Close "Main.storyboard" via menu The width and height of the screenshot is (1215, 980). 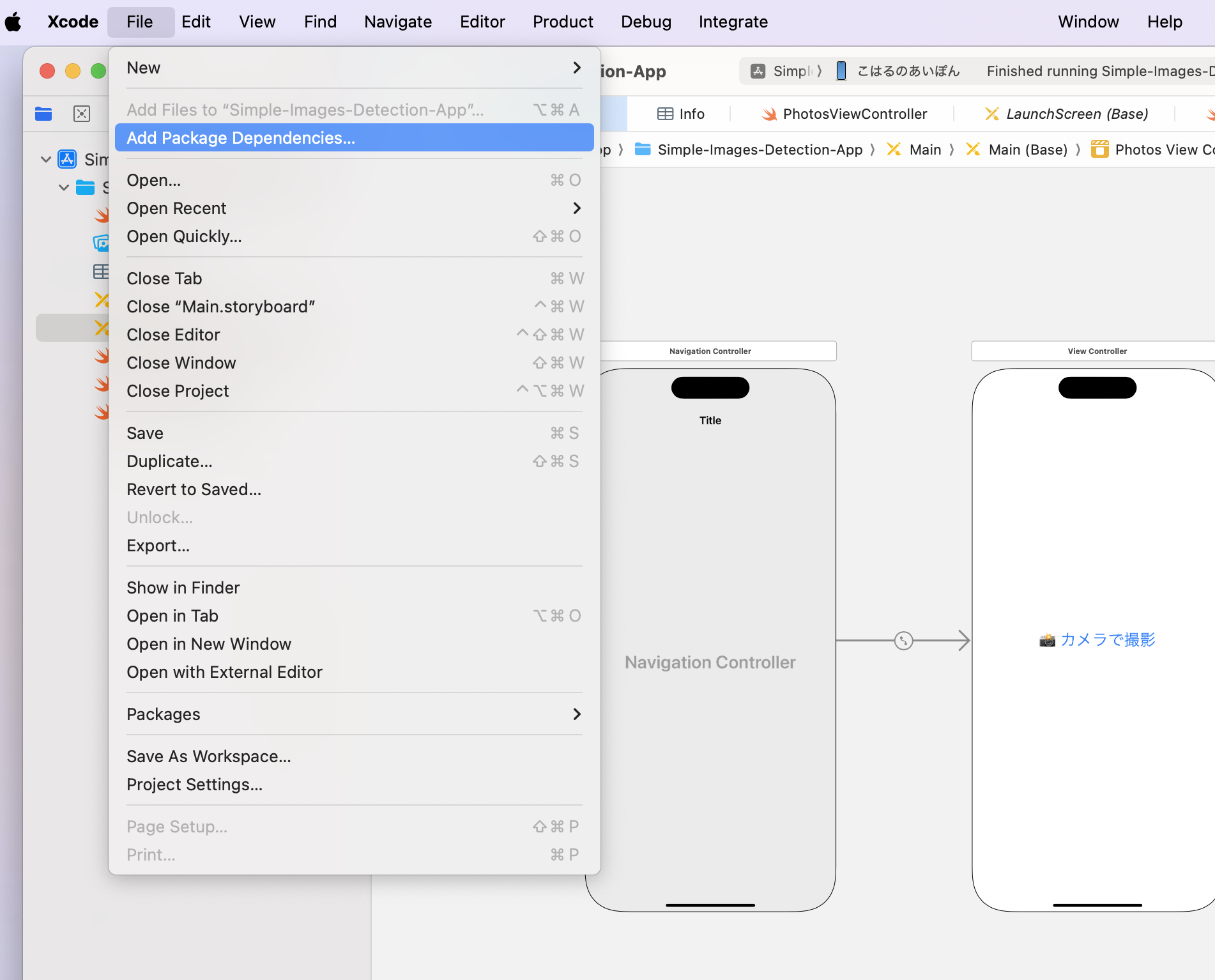tap(355, 307)
